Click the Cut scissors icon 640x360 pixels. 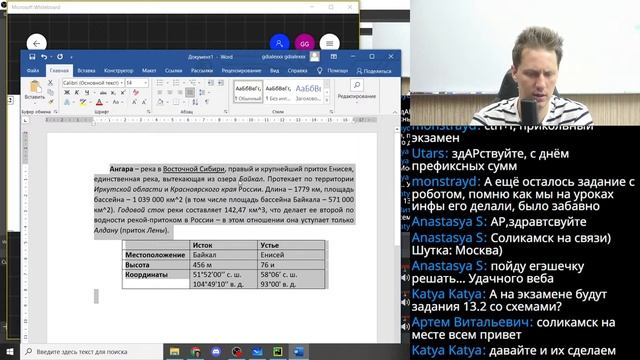[x=51, y=83]
